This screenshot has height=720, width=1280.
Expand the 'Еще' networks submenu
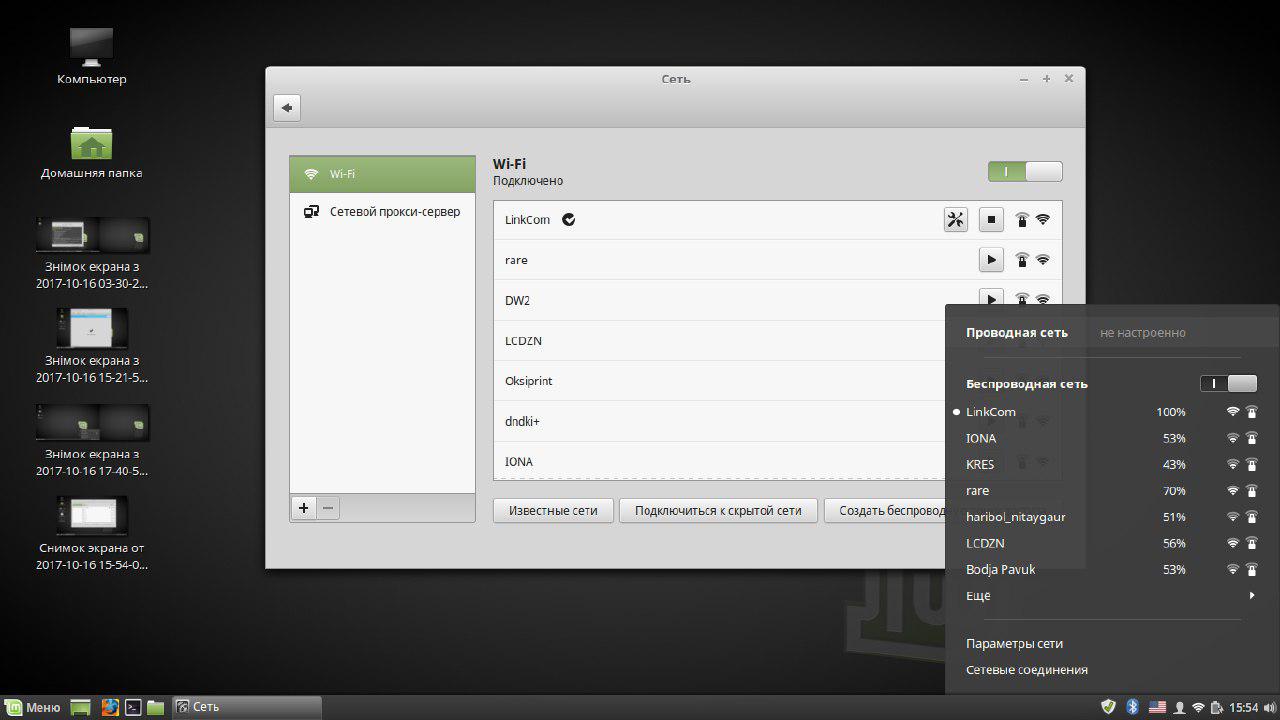1110,596
